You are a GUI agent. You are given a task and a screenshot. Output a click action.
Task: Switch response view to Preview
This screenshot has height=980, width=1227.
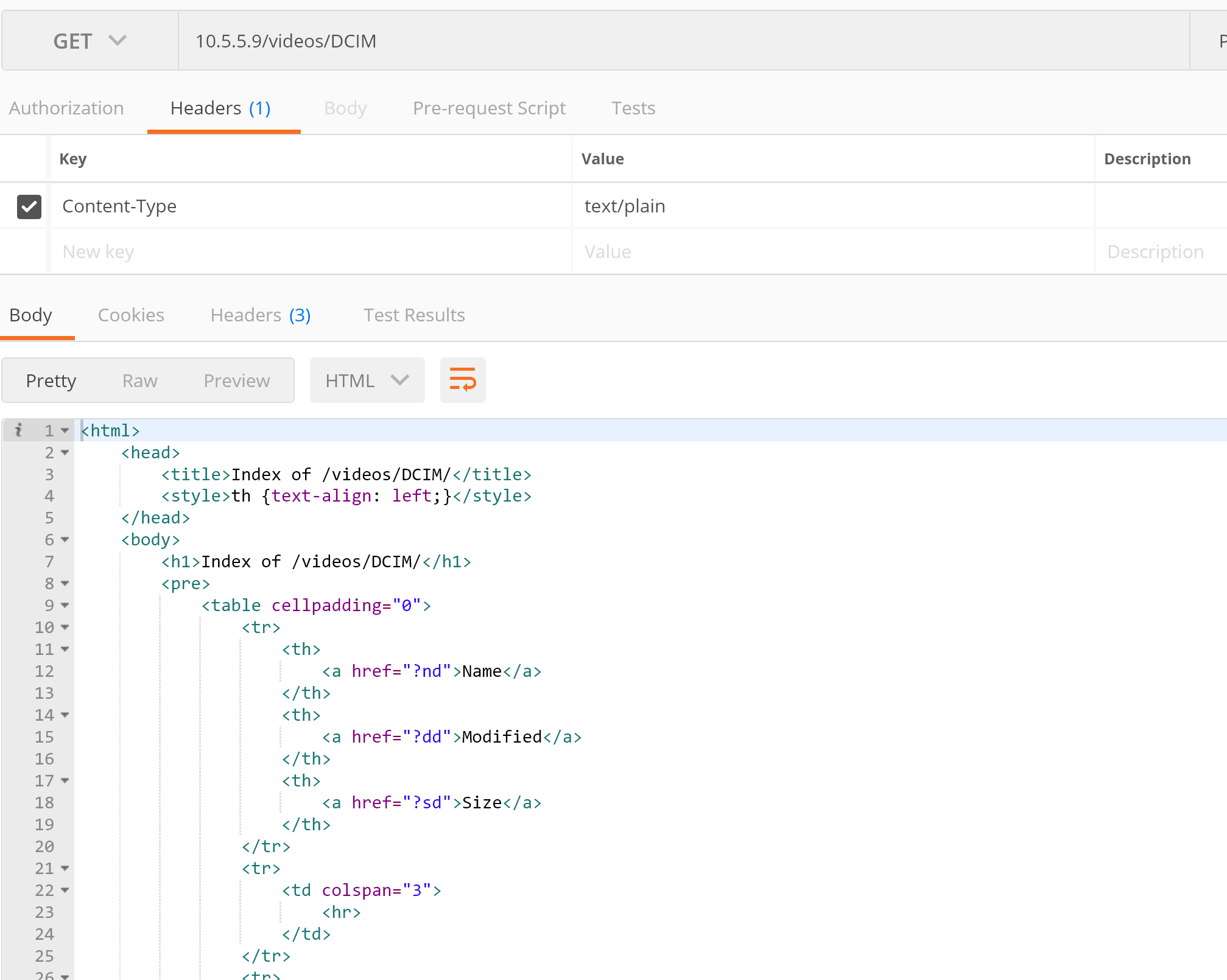236,380
